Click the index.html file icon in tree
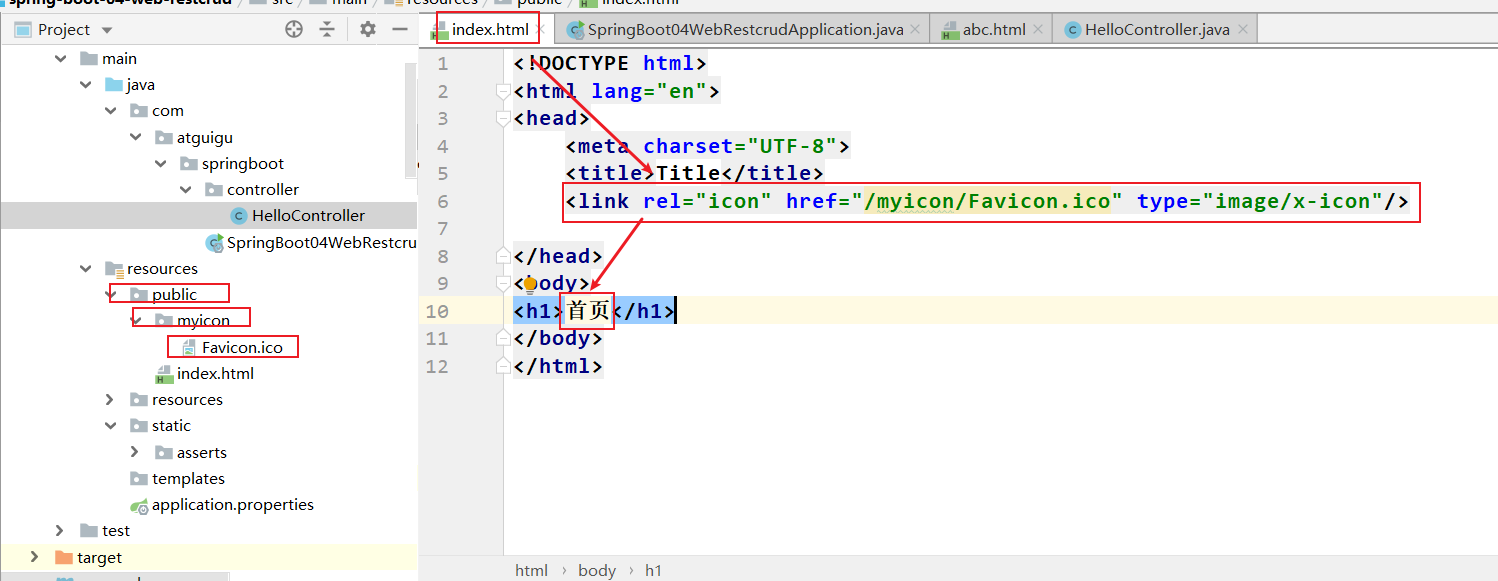 coord(164,374)
